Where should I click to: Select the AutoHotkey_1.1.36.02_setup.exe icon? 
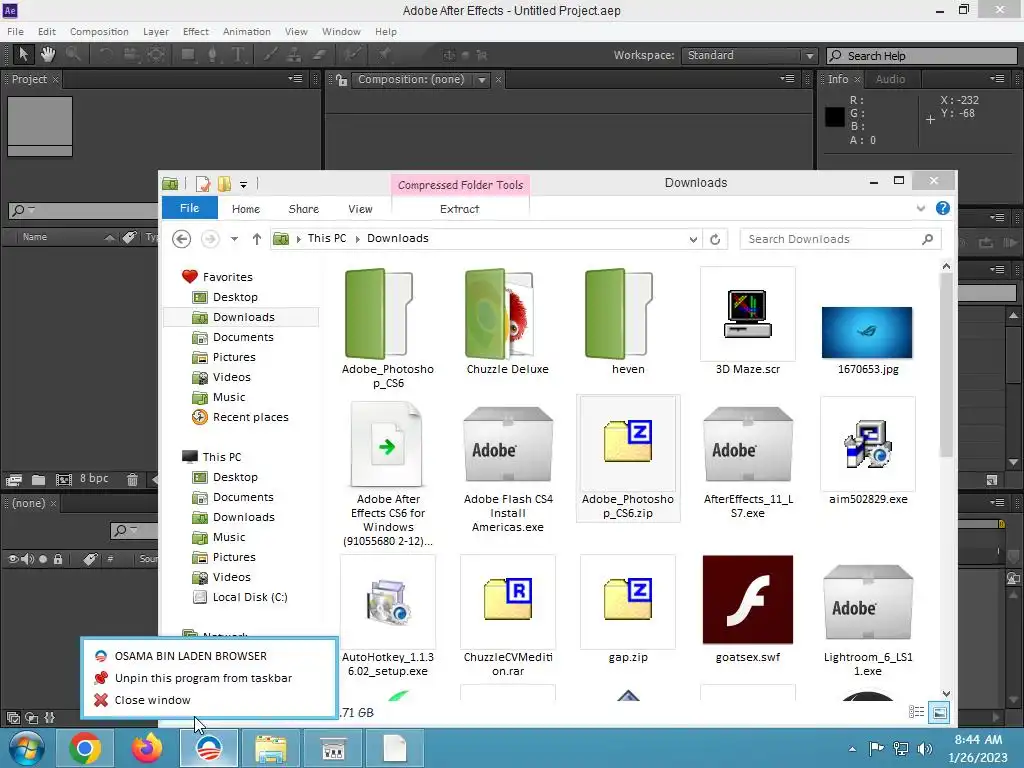388,601
